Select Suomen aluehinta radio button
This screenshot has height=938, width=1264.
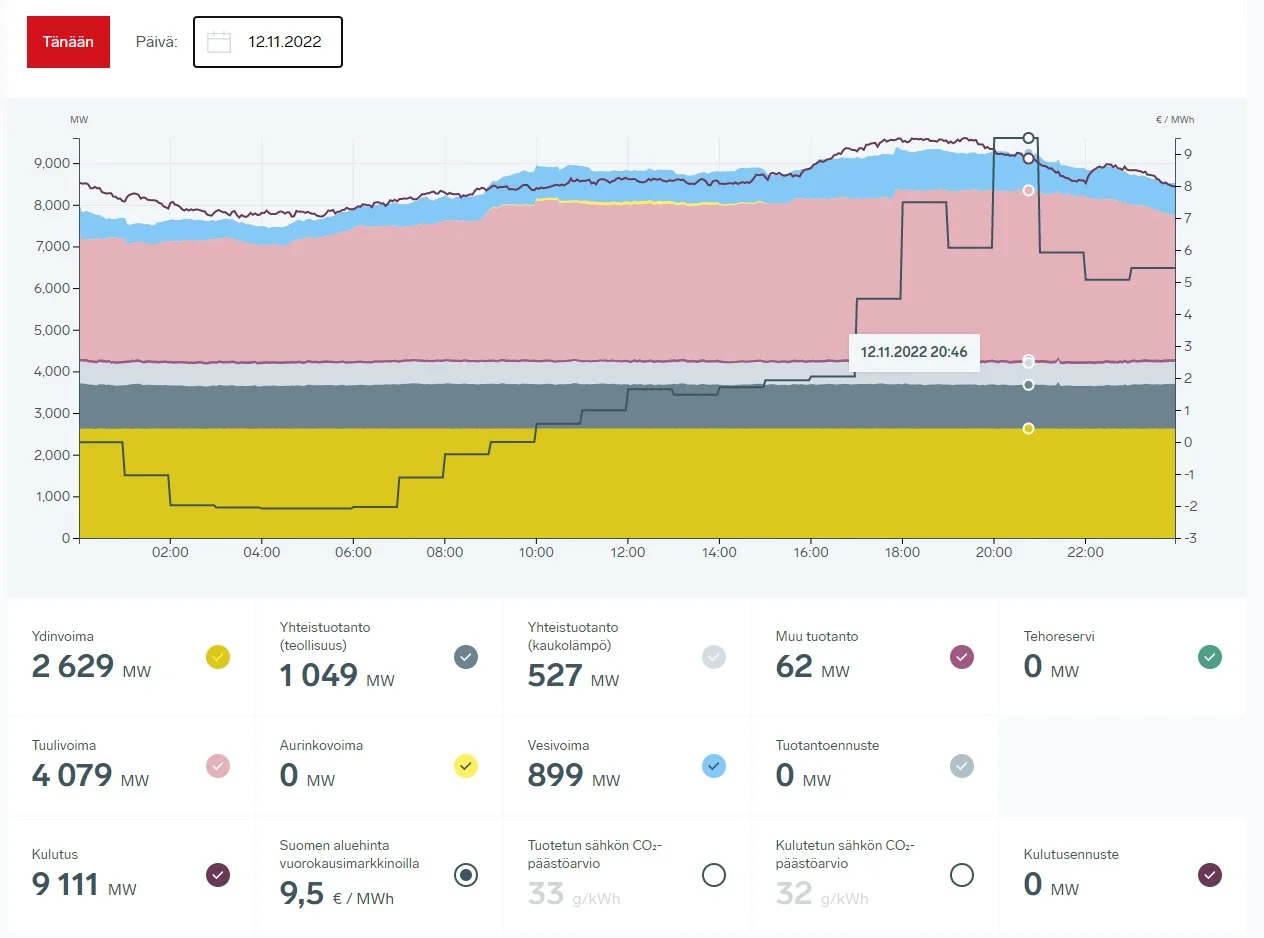point(466,875)
